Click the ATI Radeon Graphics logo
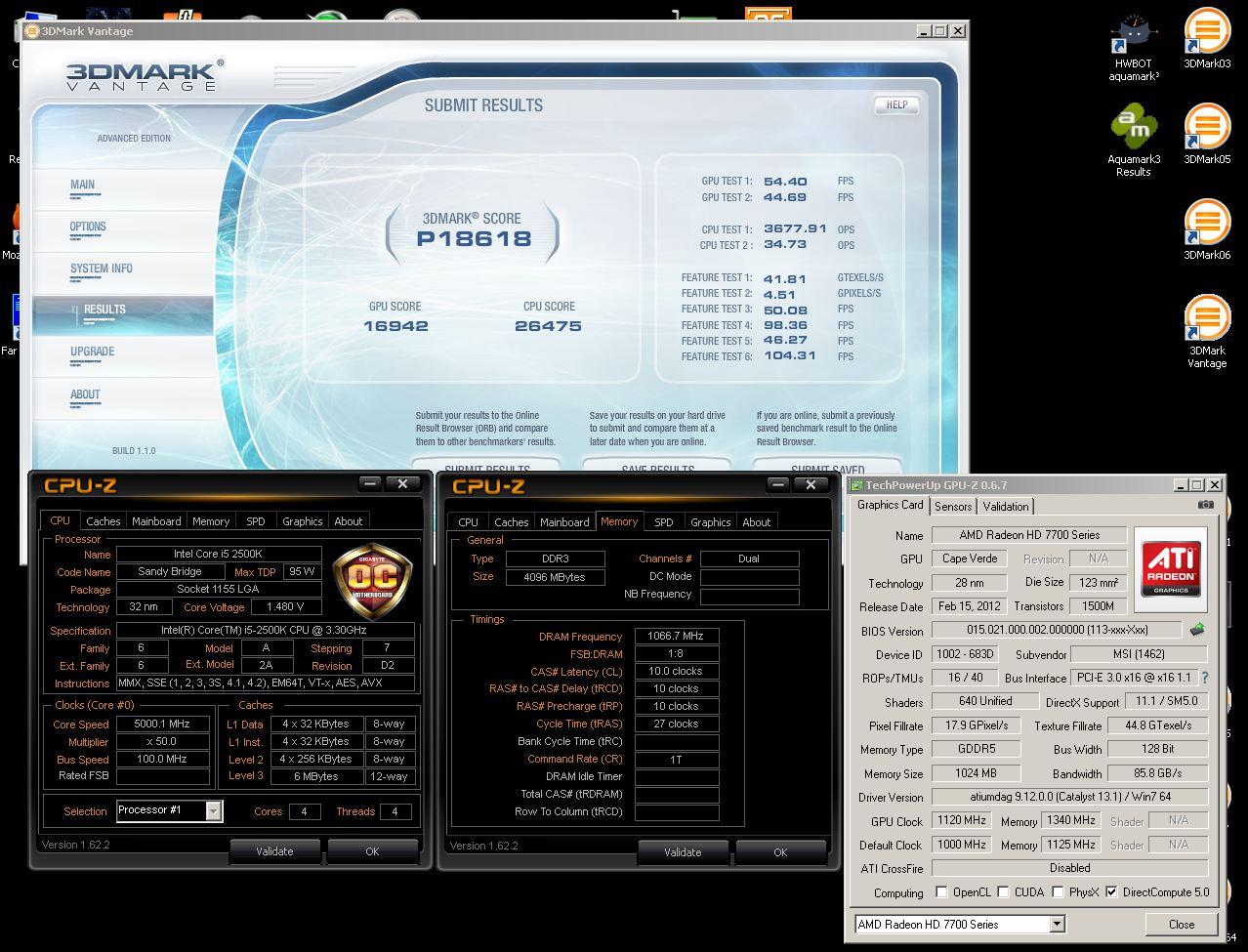 point(1171,570)
